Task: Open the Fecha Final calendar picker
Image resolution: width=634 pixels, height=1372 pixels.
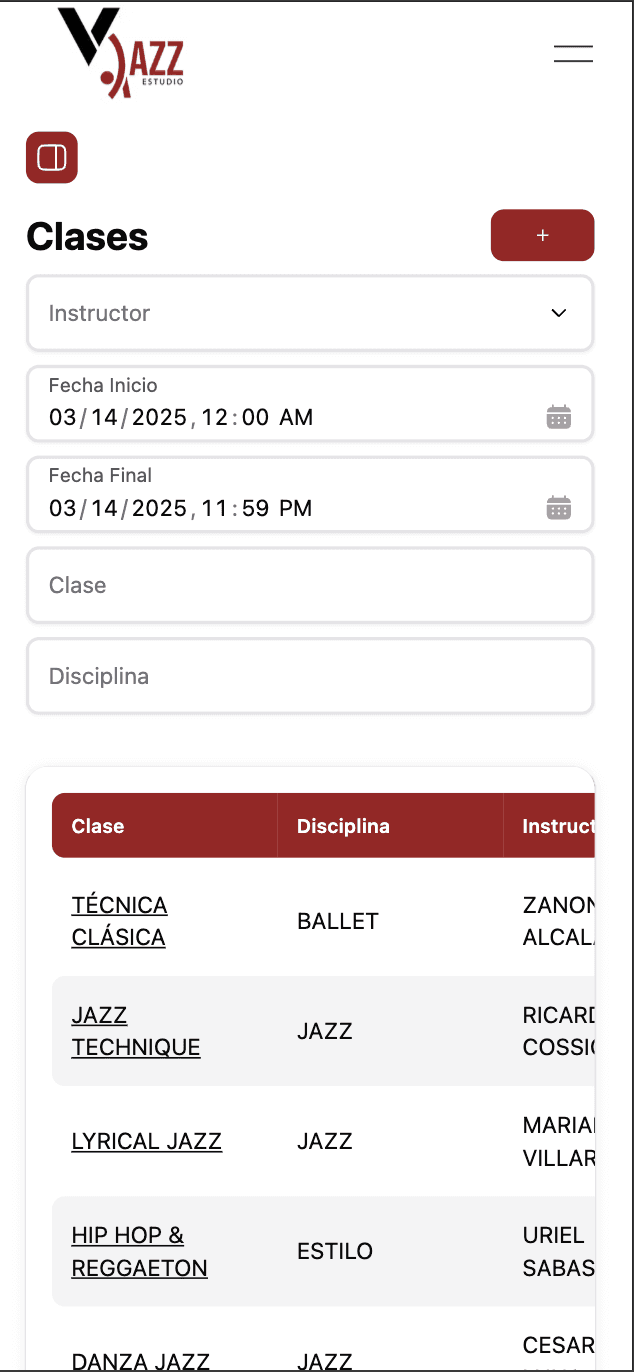Action: [559, 508]
